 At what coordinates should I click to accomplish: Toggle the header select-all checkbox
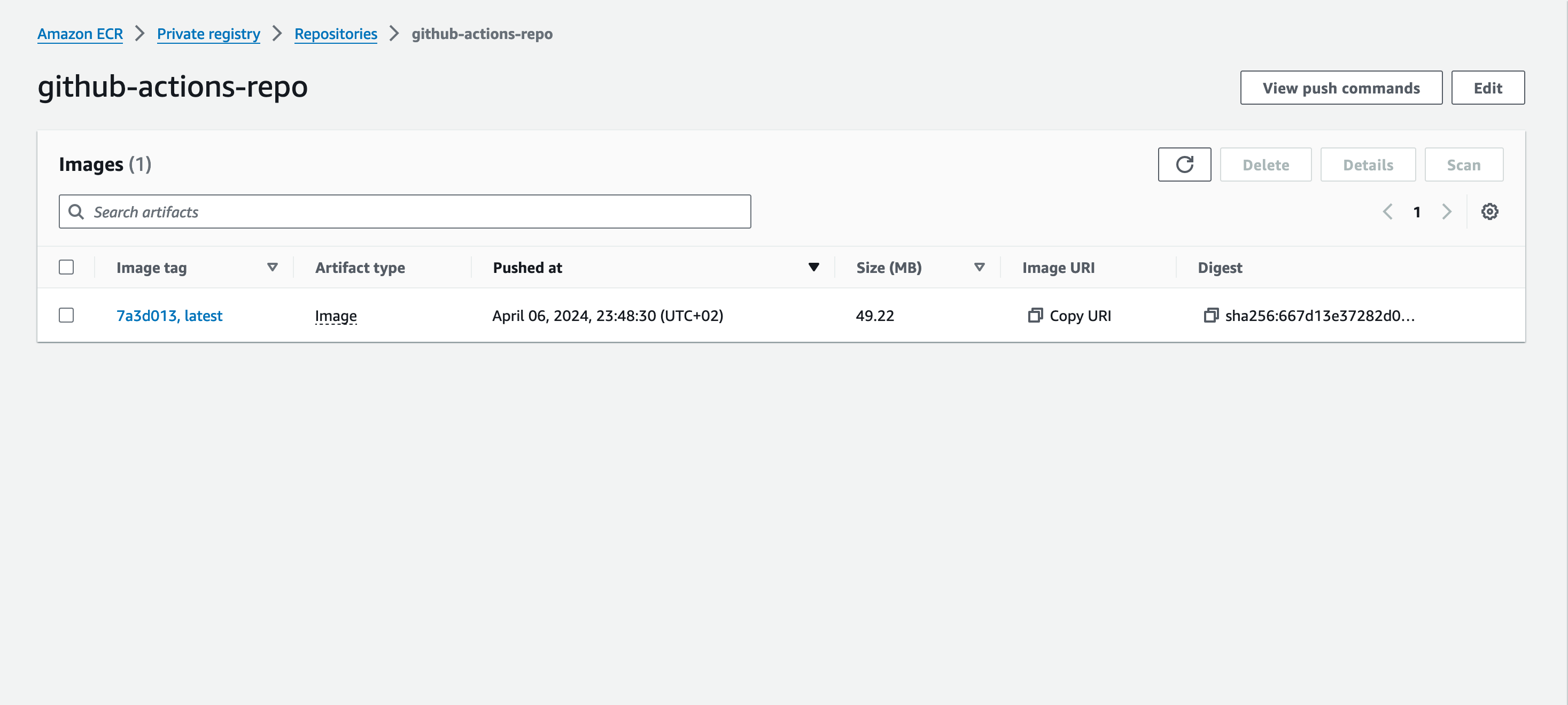66,267
